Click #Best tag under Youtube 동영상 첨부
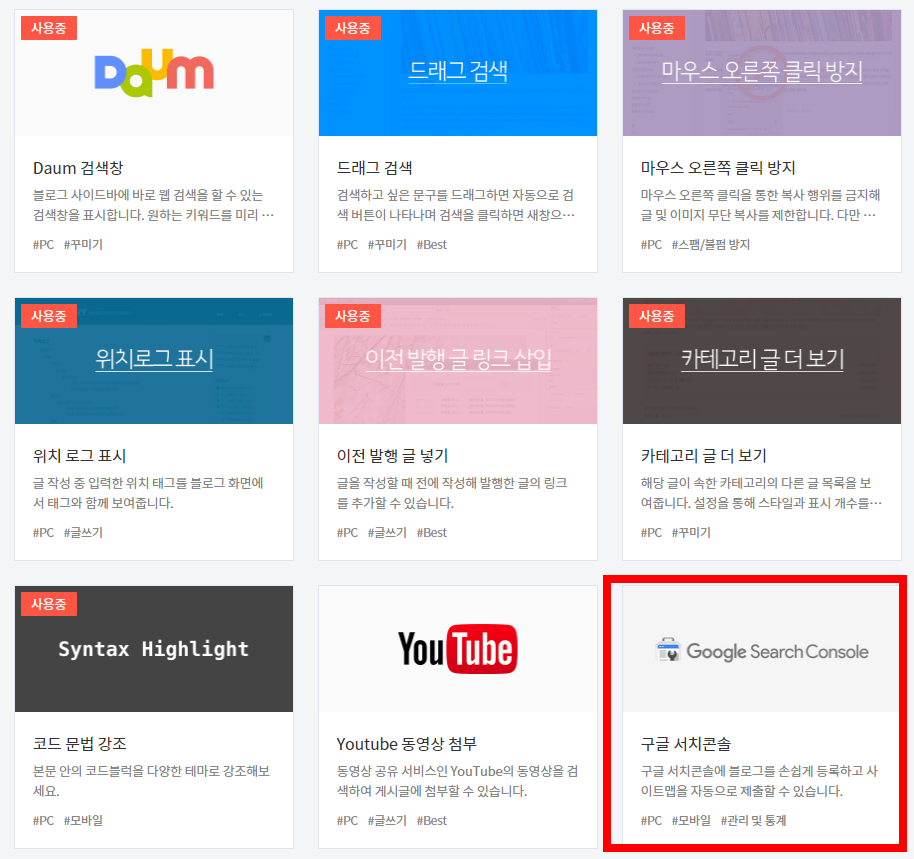914x859 pixels. pyautogui.click(x=431, y=821)
